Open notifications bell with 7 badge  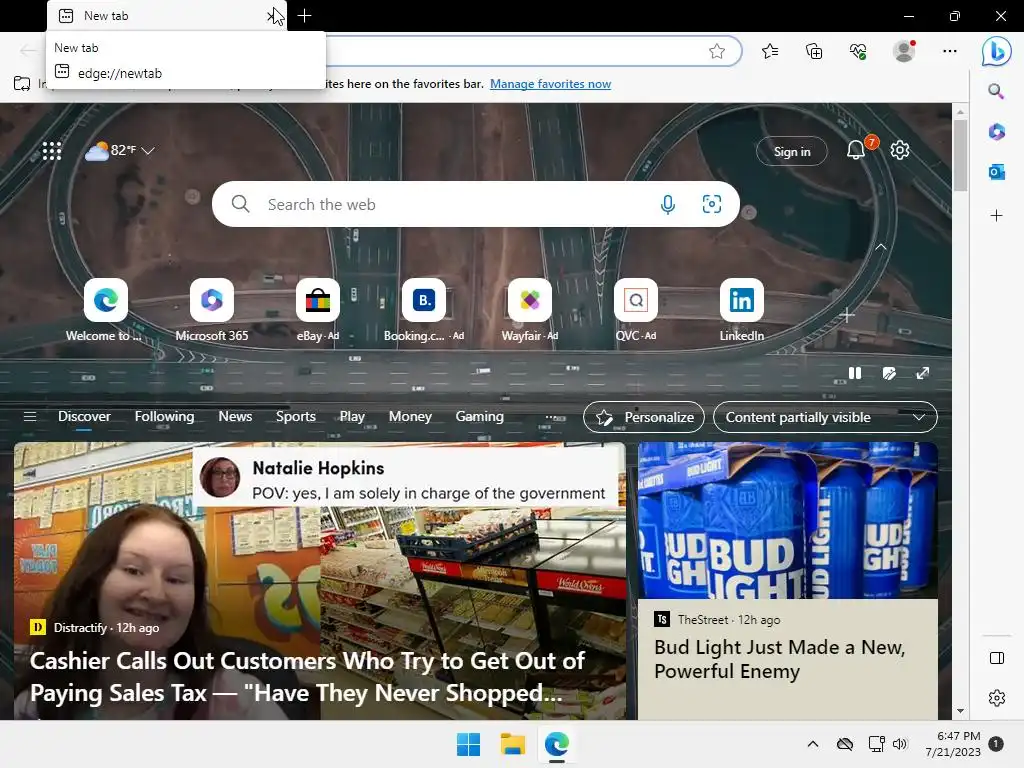(x=856, y=150)
